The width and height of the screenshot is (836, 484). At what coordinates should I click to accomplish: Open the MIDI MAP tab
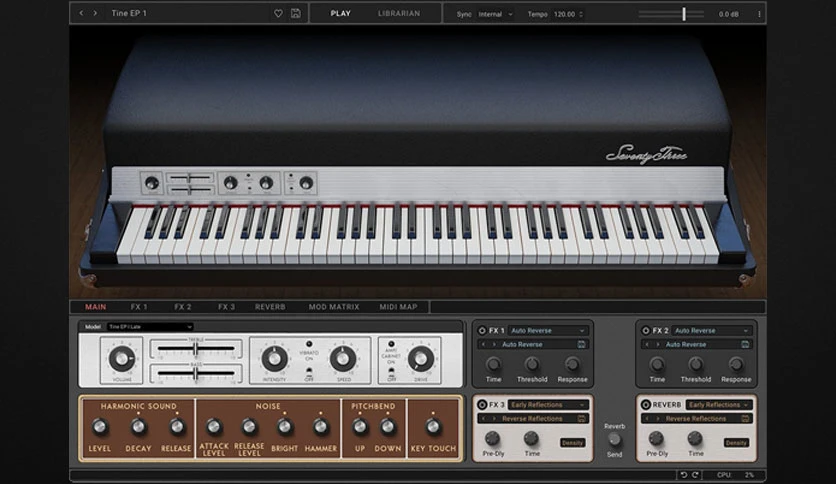click(x=398, y=306)
